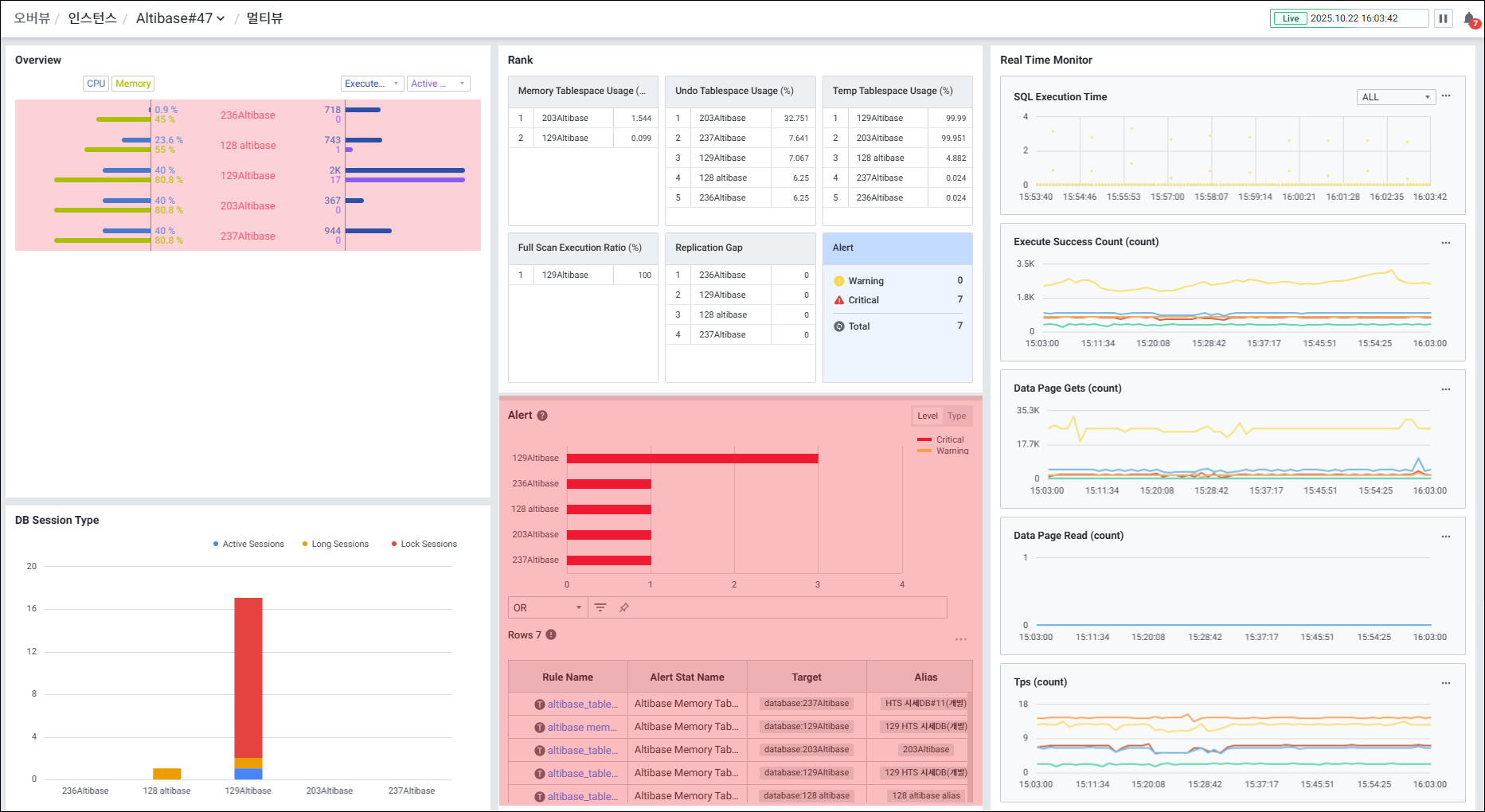This screenshot has height=812, width=1485.
Task: Toggle the Memory metric in Overview
Action: point(133,84)
